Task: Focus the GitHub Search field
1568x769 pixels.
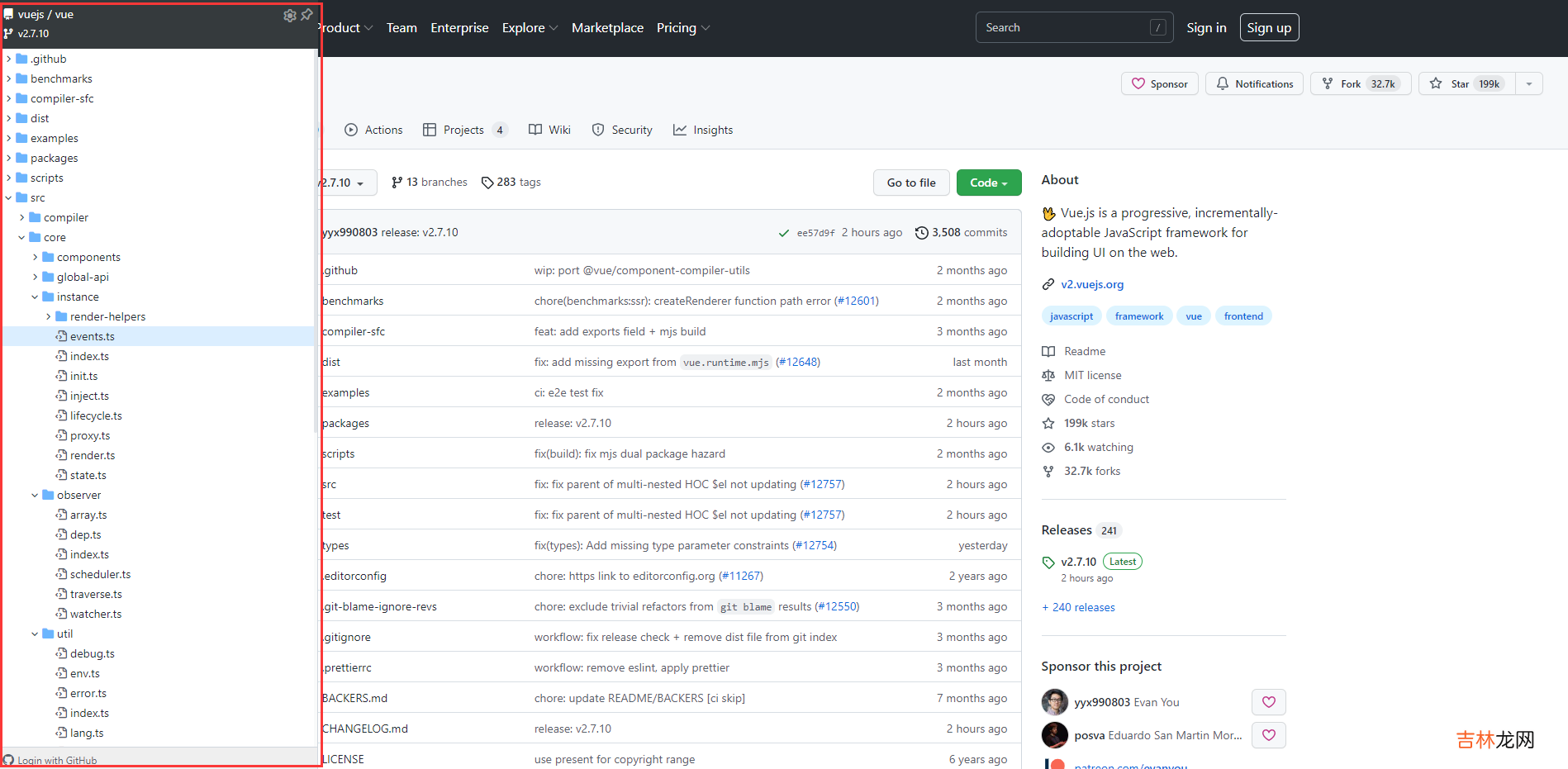Action: 1075,27
